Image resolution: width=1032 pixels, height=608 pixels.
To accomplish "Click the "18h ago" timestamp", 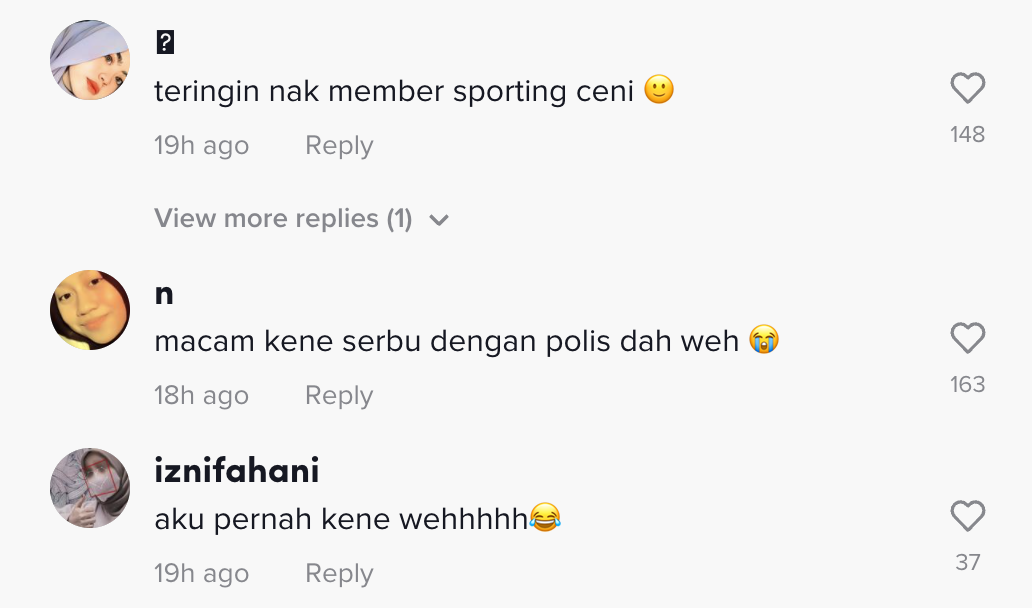I will tap(201, 396).
